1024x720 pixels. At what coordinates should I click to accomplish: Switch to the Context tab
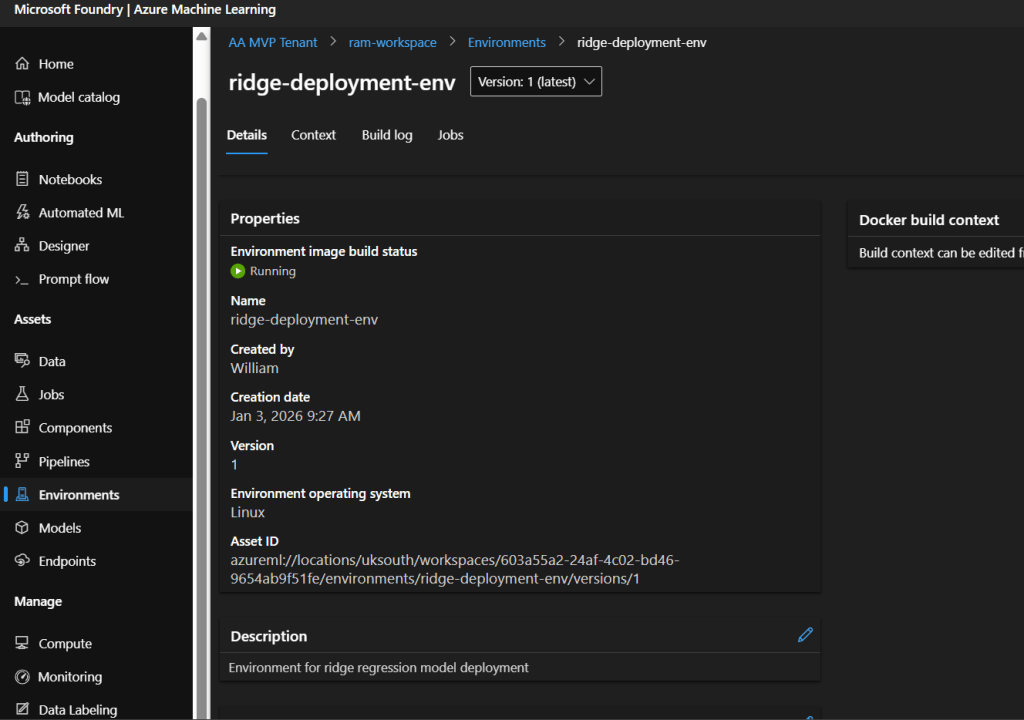(313, 135)
